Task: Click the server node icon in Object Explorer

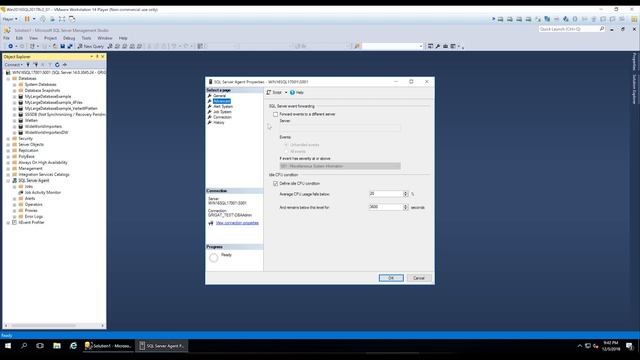Action: pos(8,72)
